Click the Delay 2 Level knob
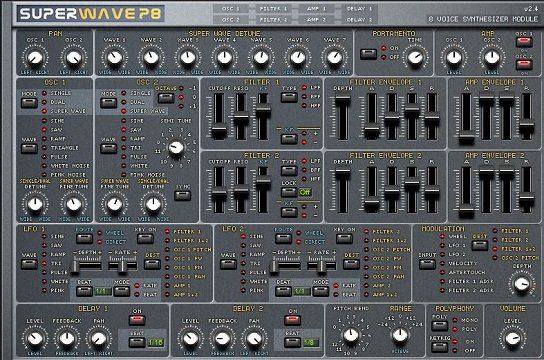The width and height of the screenshot is (544, 360). pos(190,338)
